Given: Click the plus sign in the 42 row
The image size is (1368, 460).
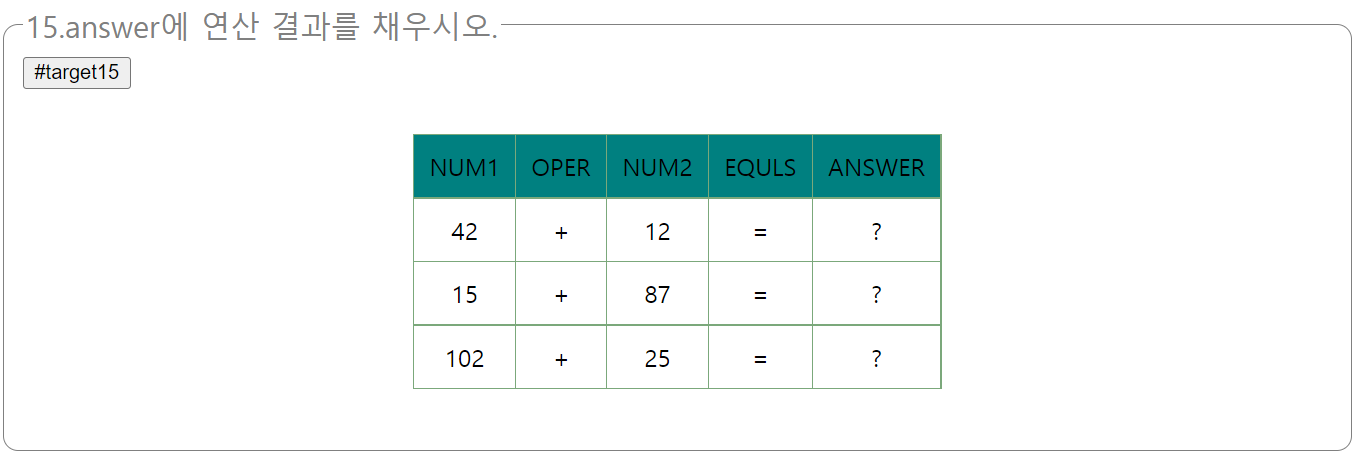Looking at the screenshot, I should [561, 231].
